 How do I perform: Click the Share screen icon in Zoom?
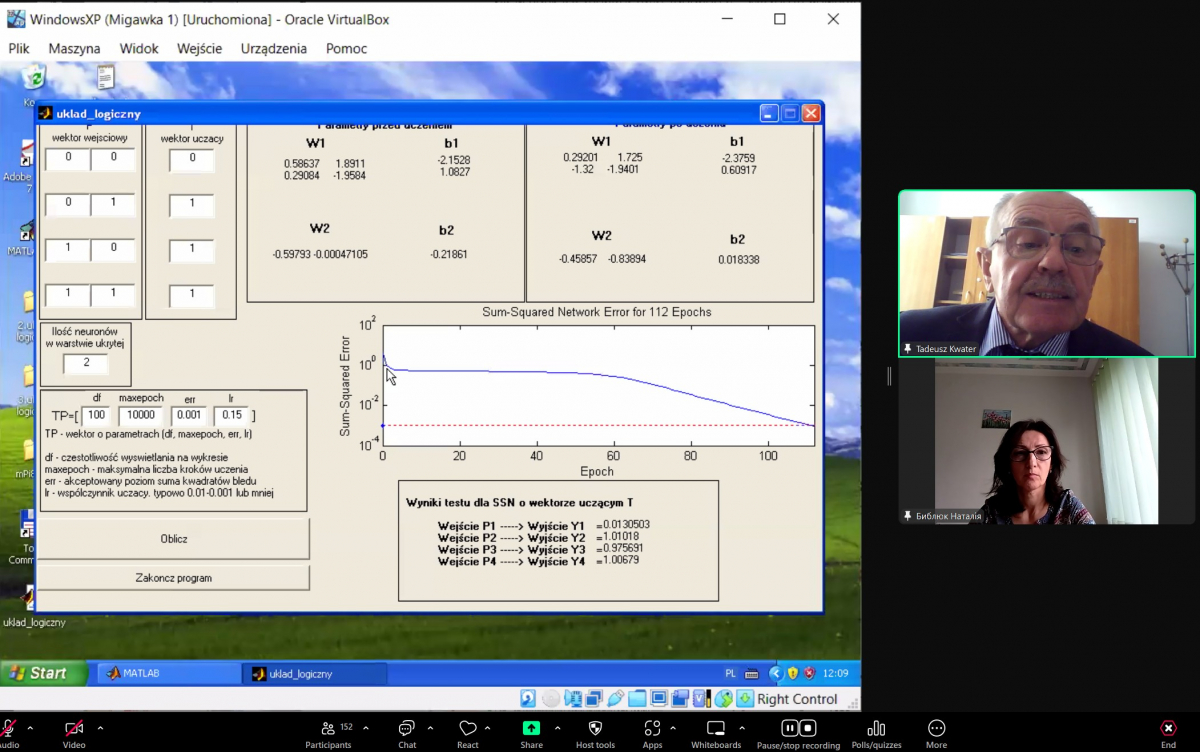531,728
